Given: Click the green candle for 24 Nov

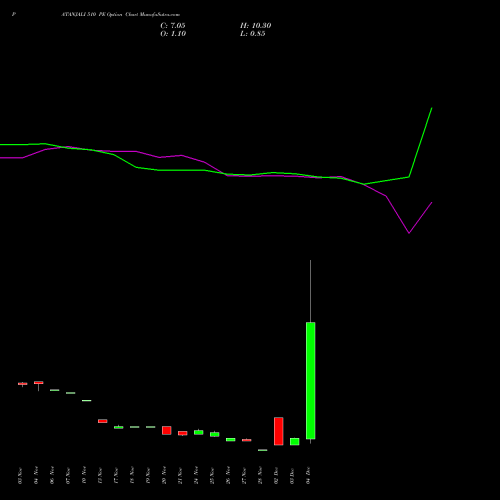Looking at the screenshot, I should pos(199,432).
